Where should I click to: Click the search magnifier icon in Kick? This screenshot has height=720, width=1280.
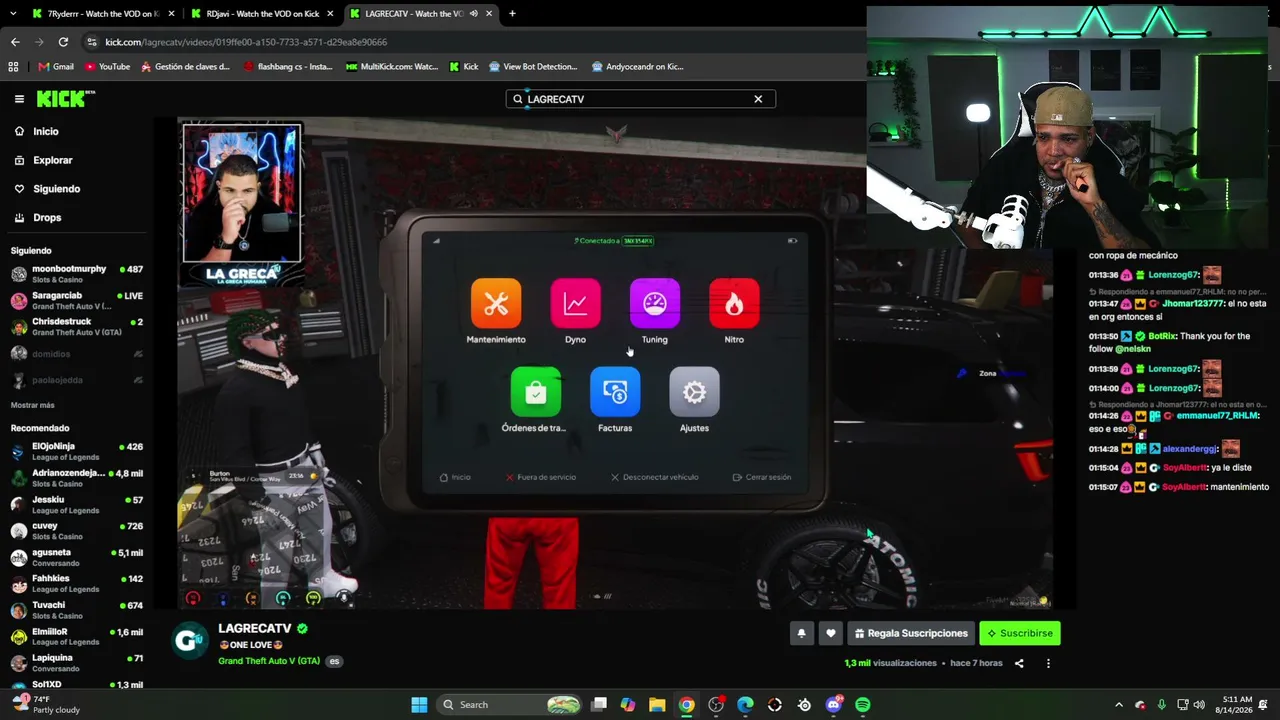[518, 99]
